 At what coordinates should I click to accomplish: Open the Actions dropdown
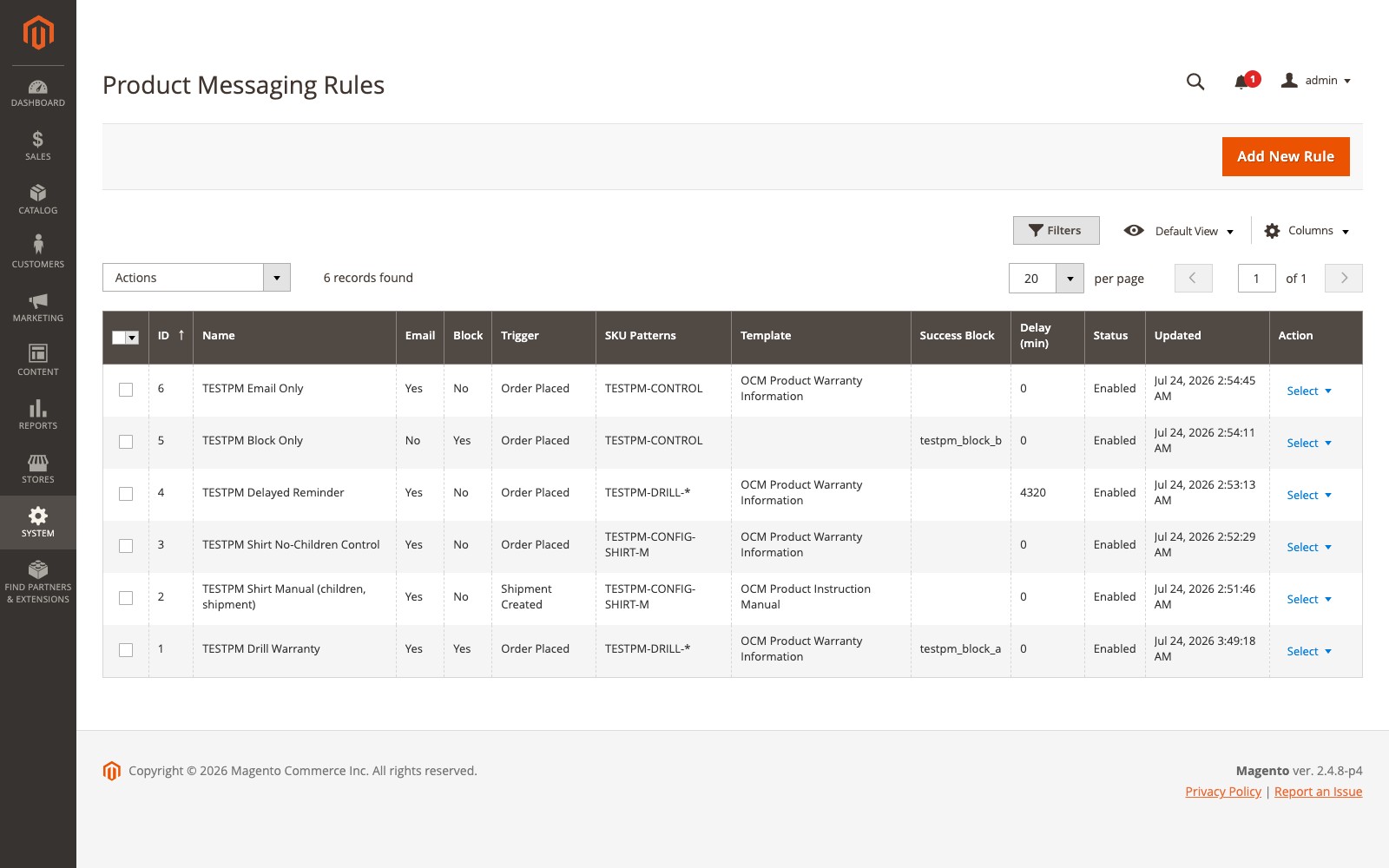pyautogui.click(x=196, y=278)
